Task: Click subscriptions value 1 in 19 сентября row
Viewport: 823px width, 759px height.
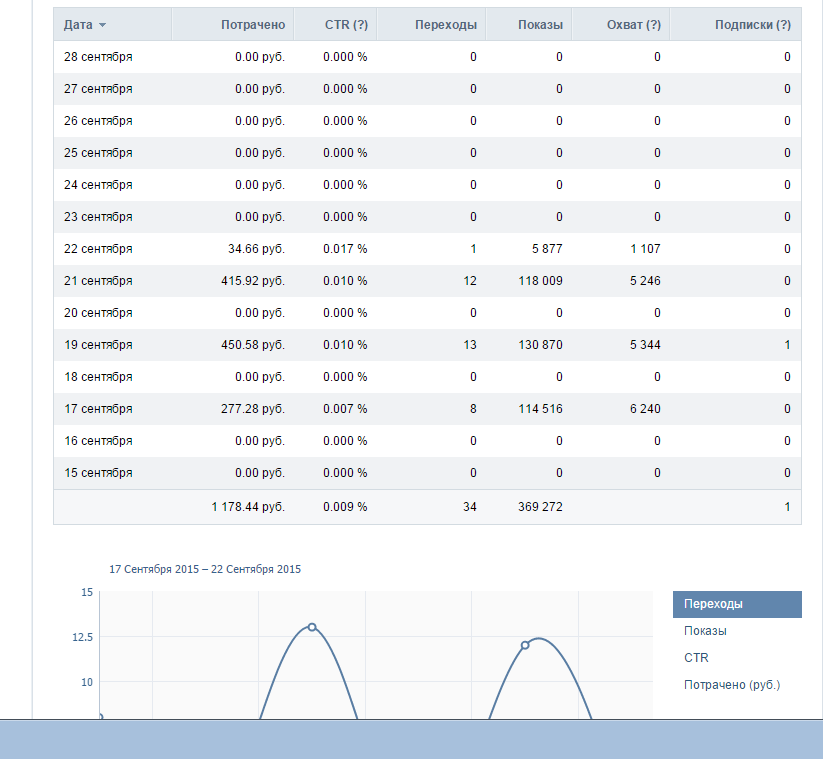Action: coord(787,345)
